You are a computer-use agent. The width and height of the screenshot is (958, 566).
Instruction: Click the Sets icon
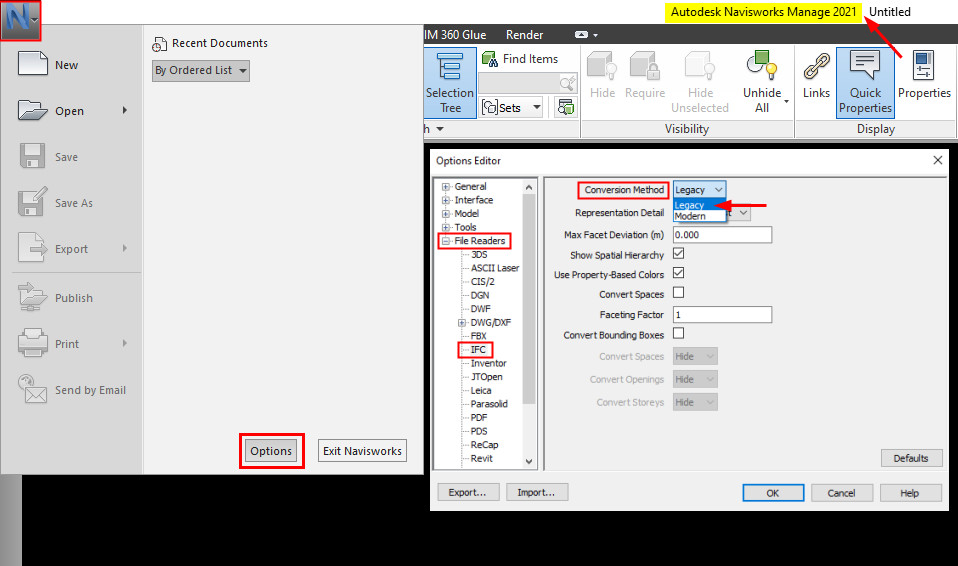489,108
